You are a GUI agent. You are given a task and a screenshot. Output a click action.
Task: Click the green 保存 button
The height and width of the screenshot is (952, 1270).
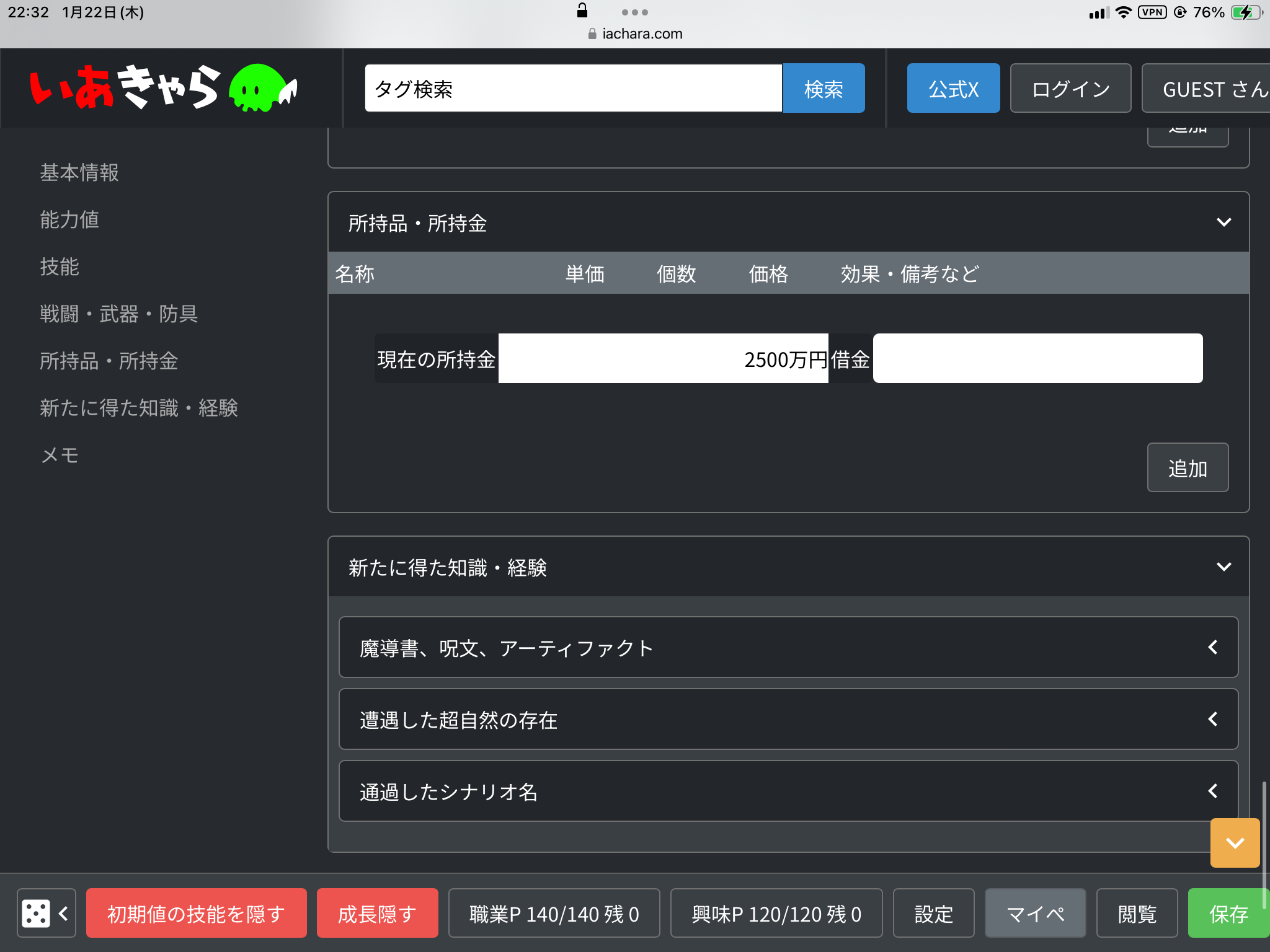1228,913
